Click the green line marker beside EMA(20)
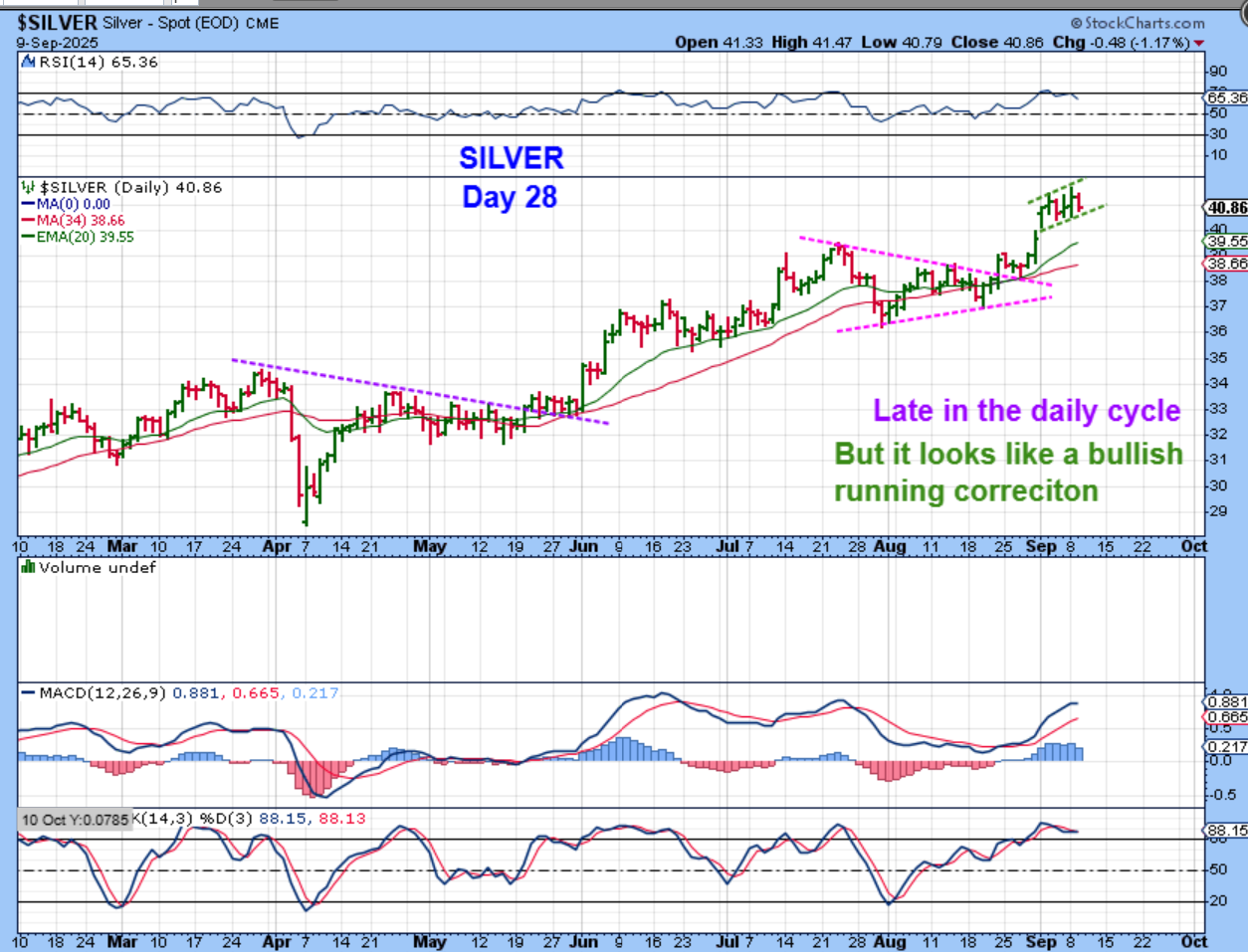1248x952 pixels. [x=29, y=237]
